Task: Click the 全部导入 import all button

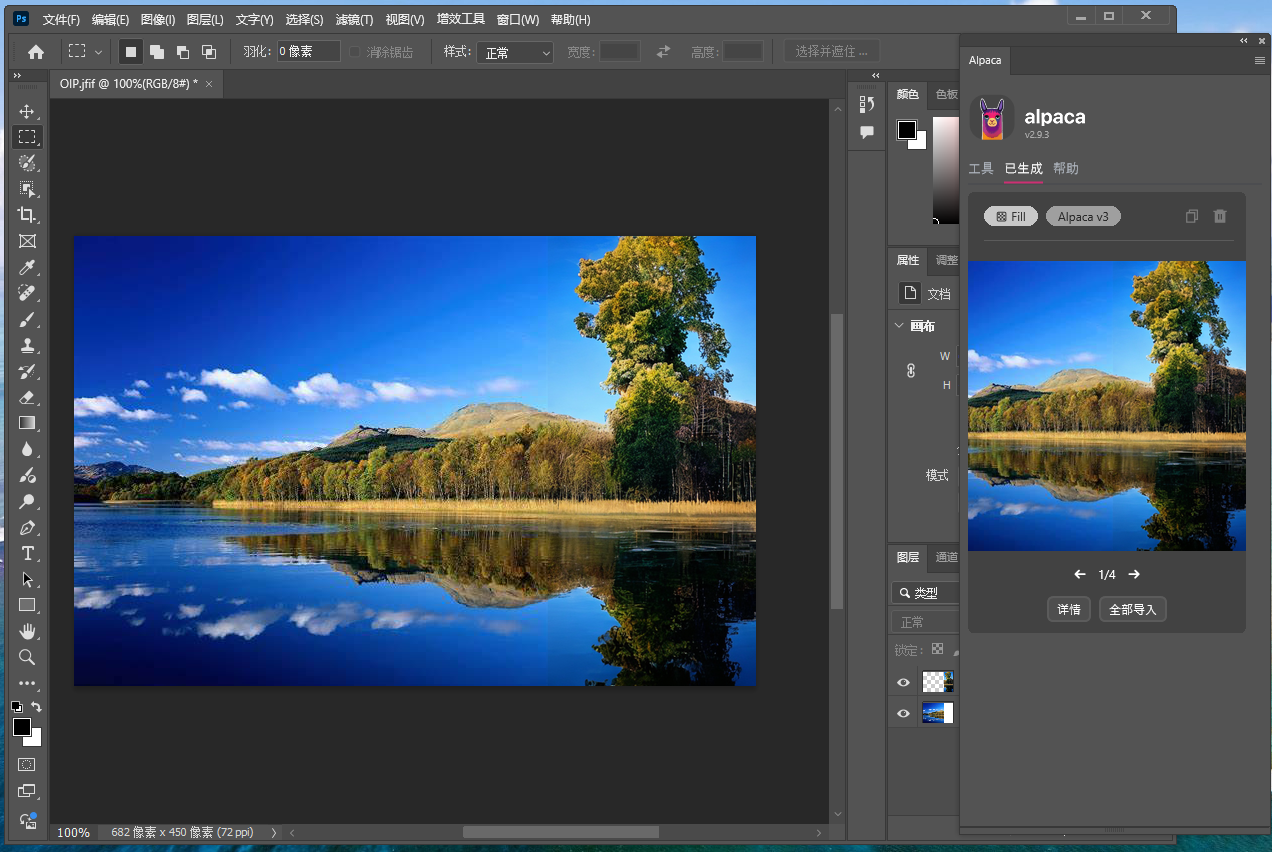Action: click(1132, 609)
